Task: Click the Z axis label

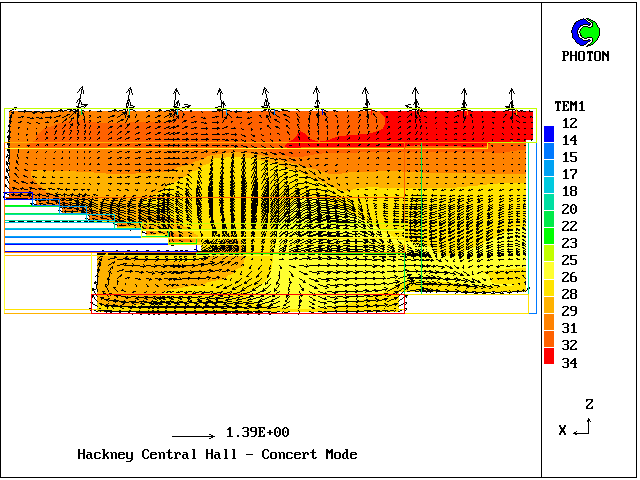Action: (590, 405)
